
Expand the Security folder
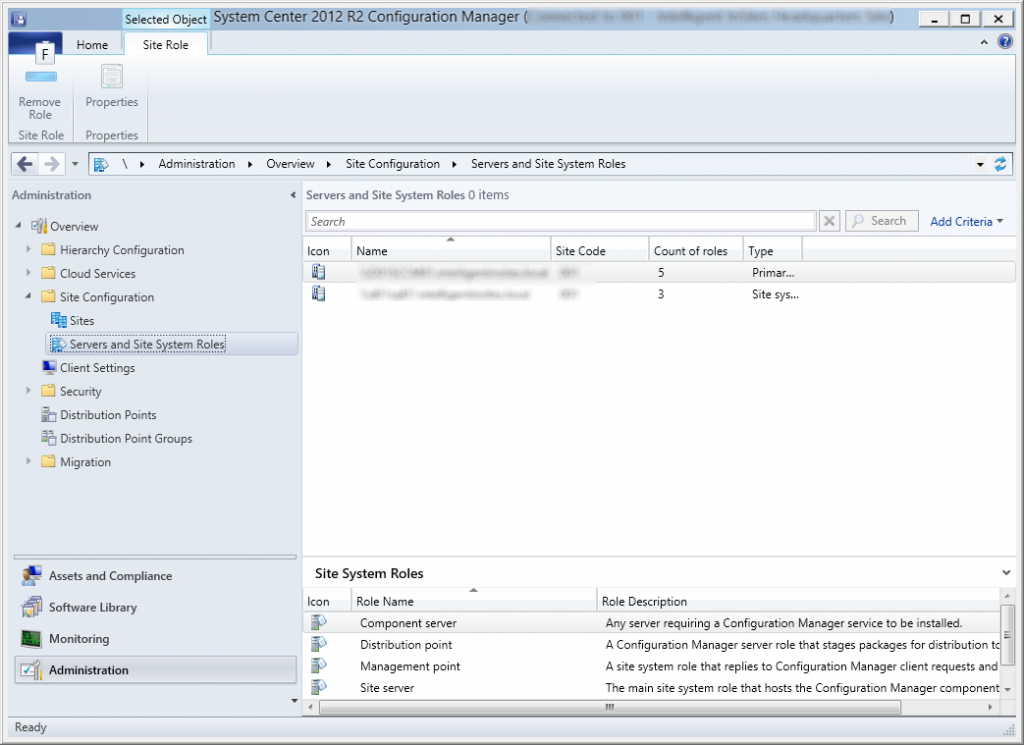[x=29, y=391]
